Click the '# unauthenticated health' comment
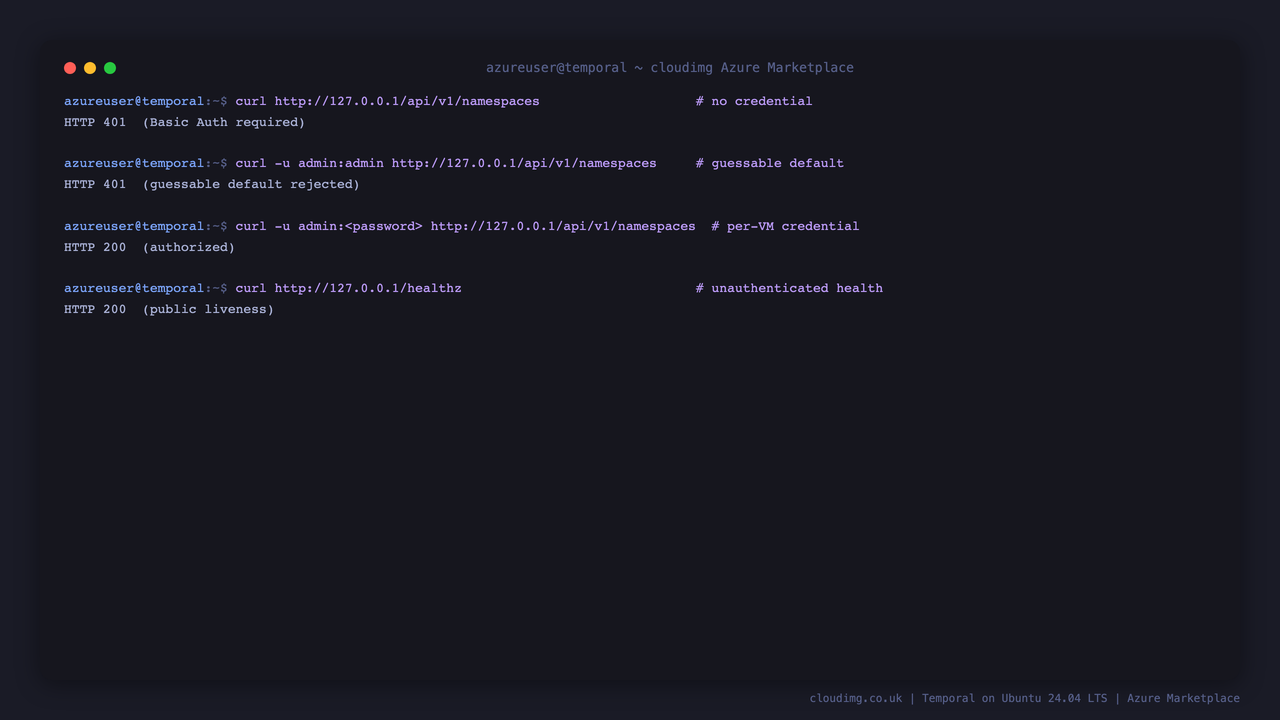The height and width of the screenshot is (720, 1280). tap(789, 288)
